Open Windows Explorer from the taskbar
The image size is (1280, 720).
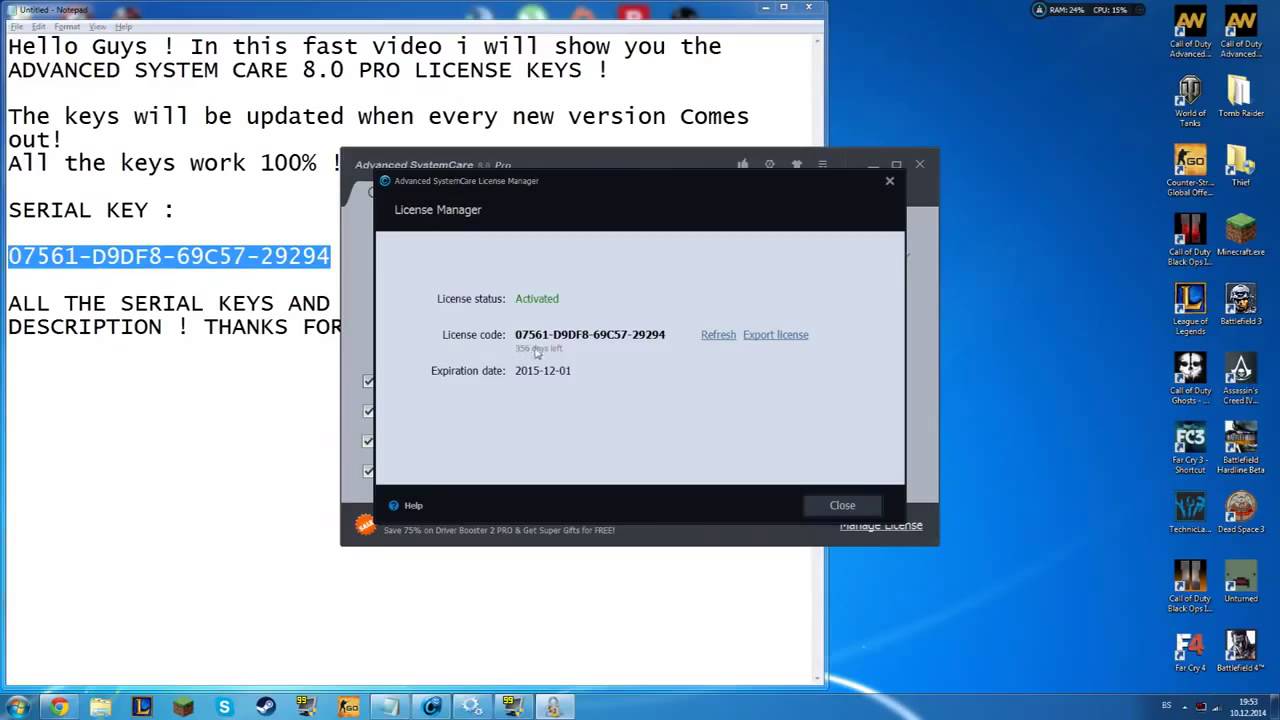pos(101,706)
